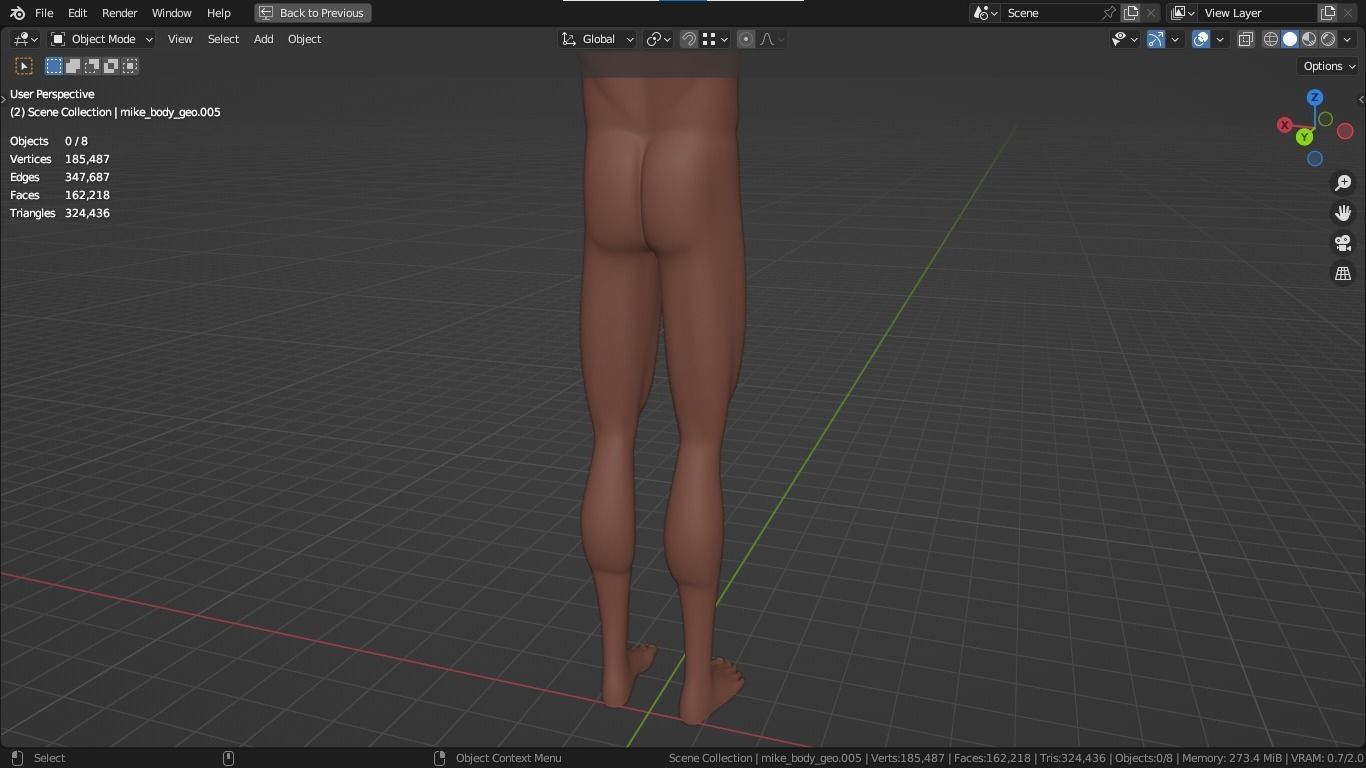Click the Back to Previous button

[x=313, y=13]
